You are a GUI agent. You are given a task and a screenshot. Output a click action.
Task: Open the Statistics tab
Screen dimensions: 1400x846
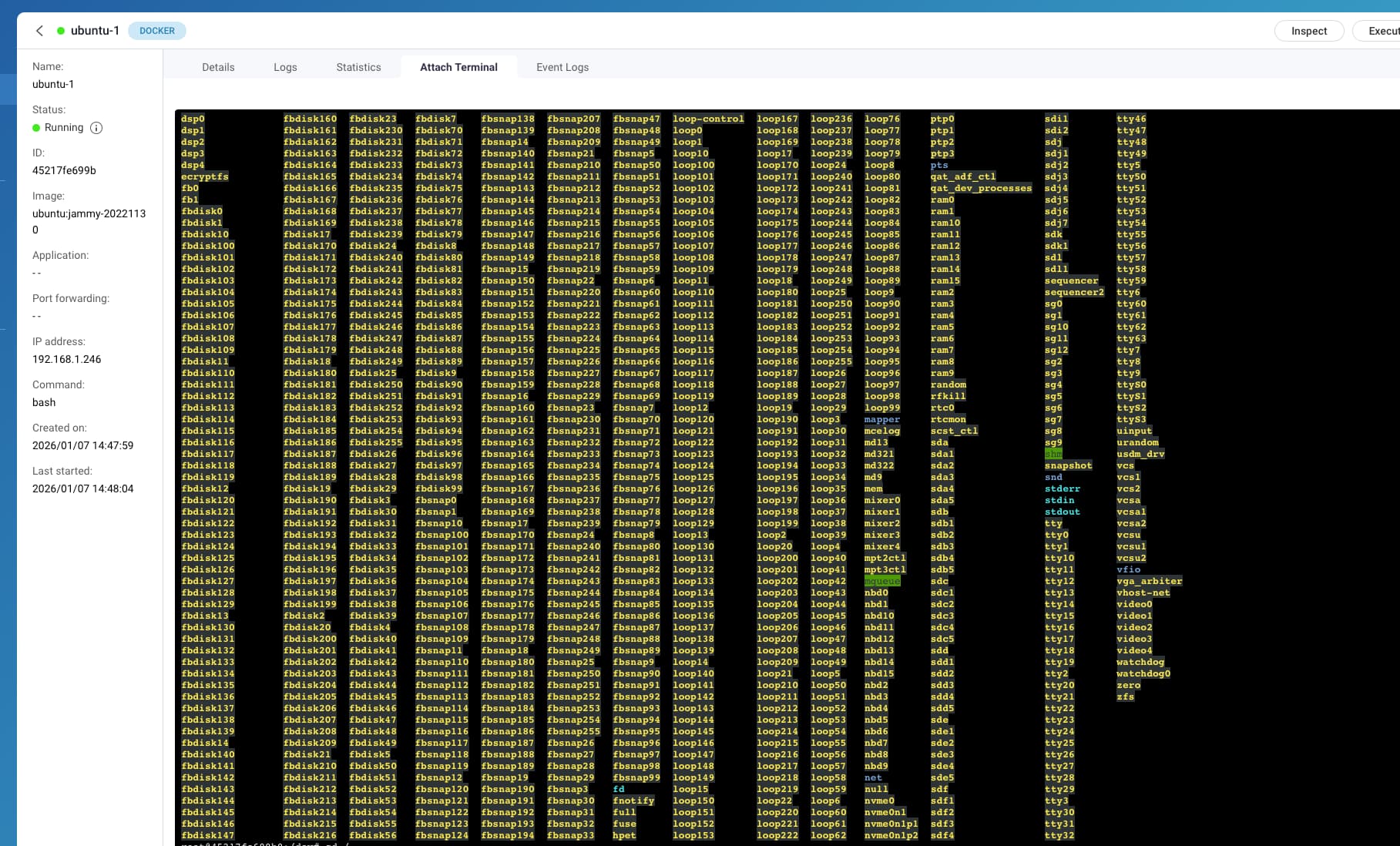(358, 67)
